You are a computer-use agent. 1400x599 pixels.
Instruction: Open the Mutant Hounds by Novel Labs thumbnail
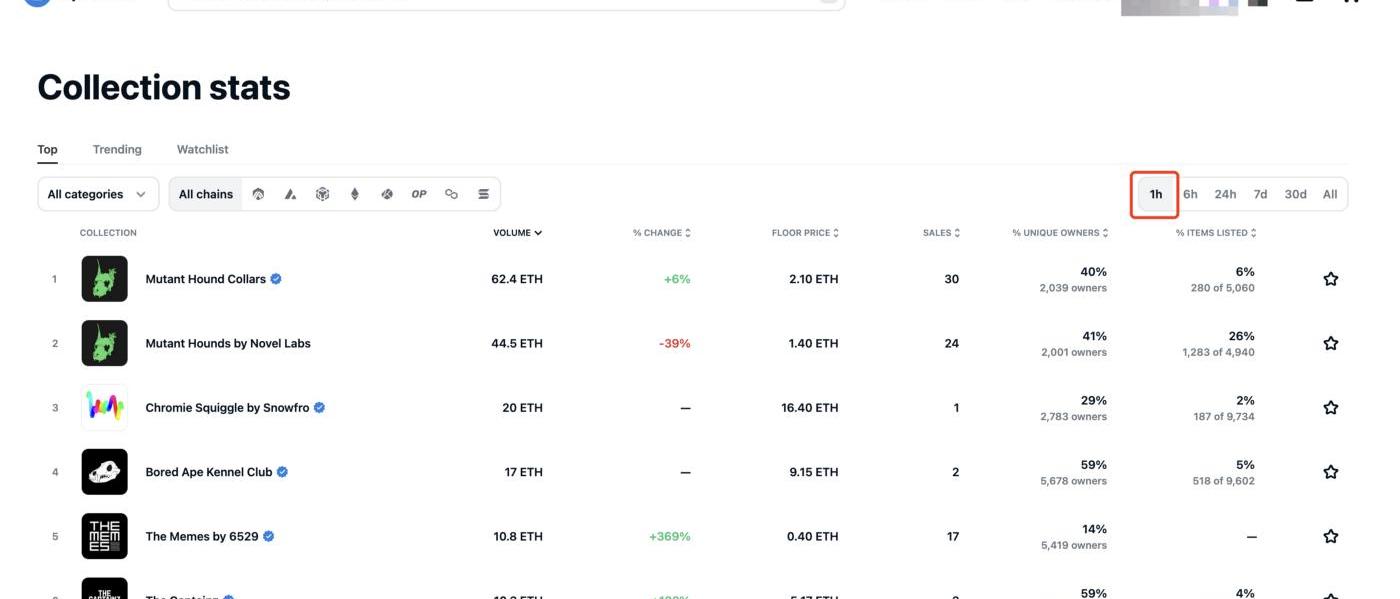(x=105, y=343)
